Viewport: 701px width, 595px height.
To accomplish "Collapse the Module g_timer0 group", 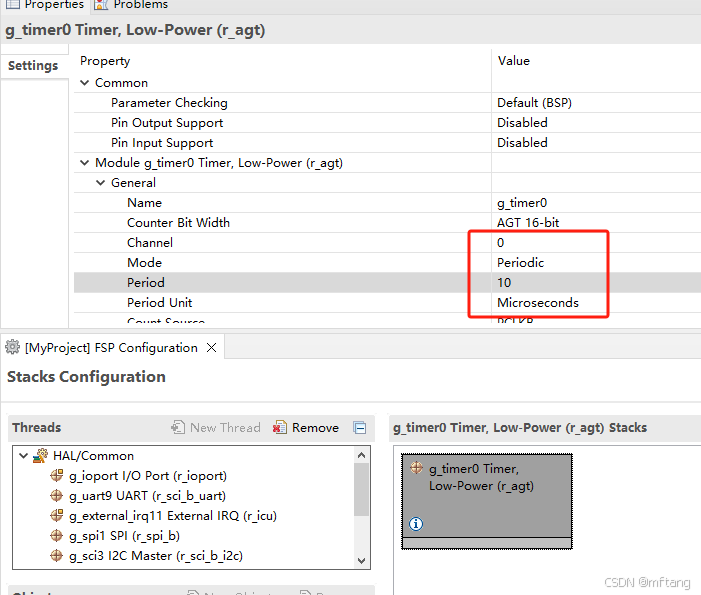I will pyautogui.click(x=84, y=163).
